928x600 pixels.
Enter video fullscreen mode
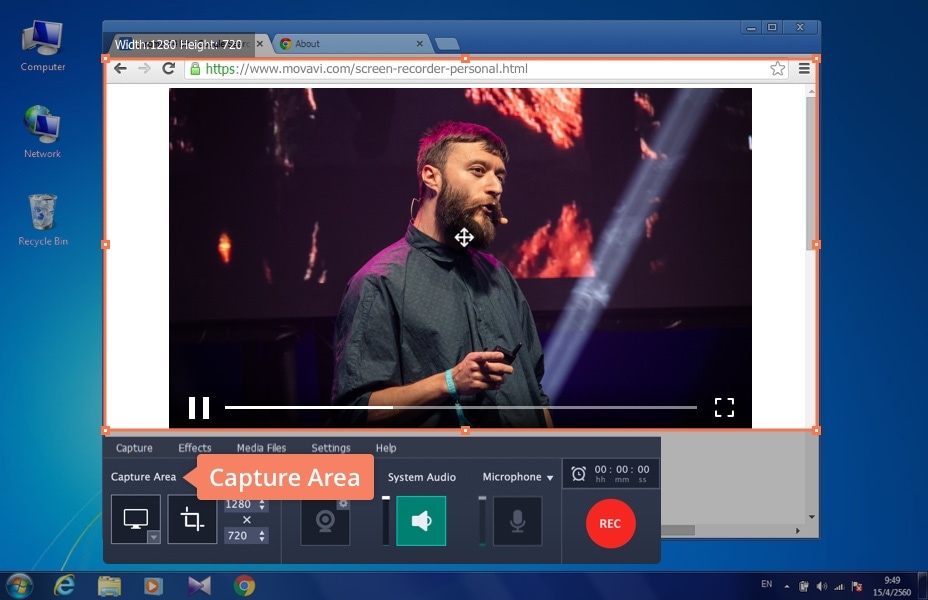point(724,407)
